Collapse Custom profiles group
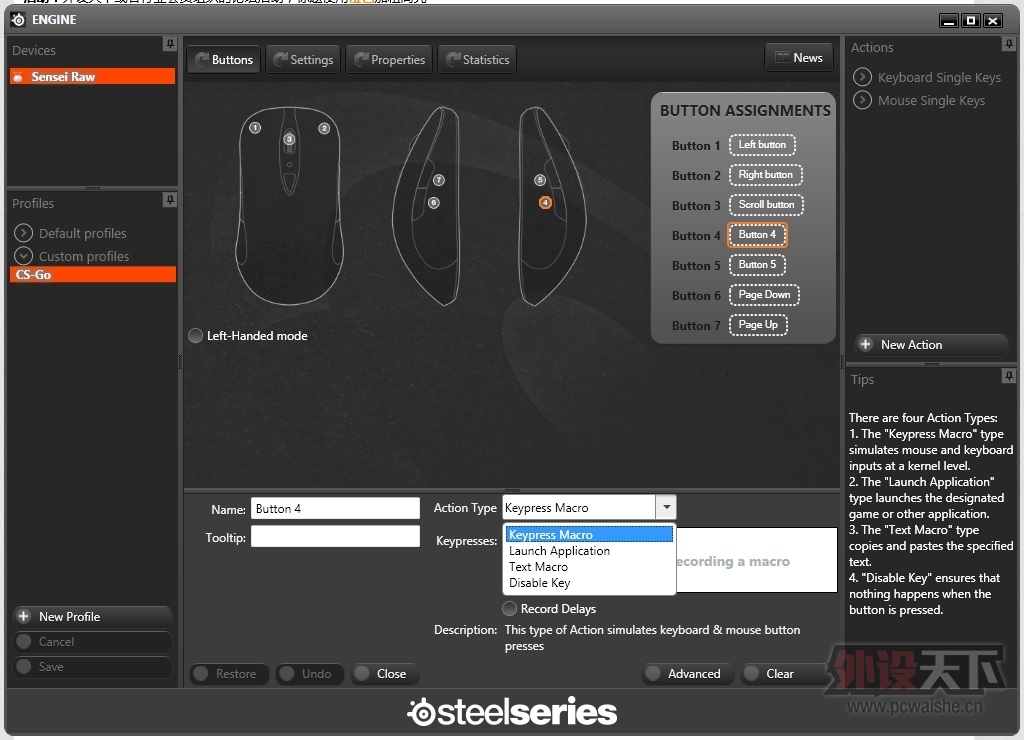 [23, 255]
